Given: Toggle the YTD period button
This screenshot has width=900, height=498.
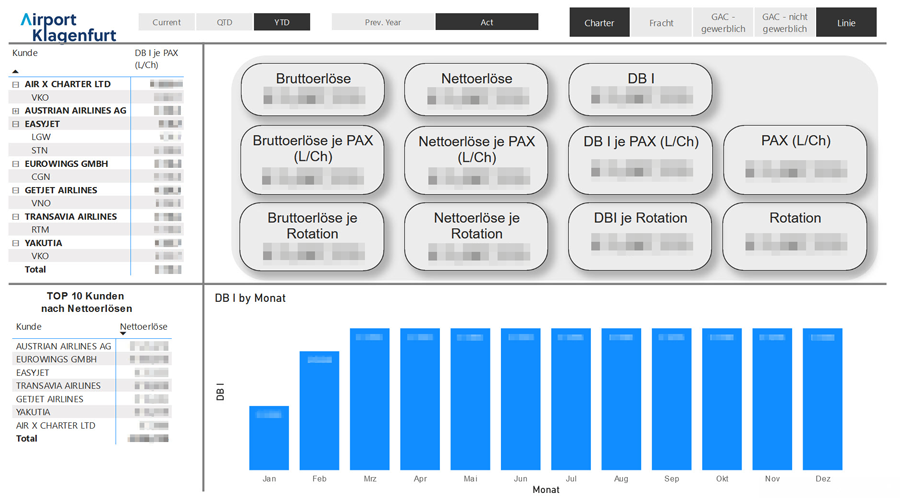Looking at the screenshot, I should click(x=282, y=22).
